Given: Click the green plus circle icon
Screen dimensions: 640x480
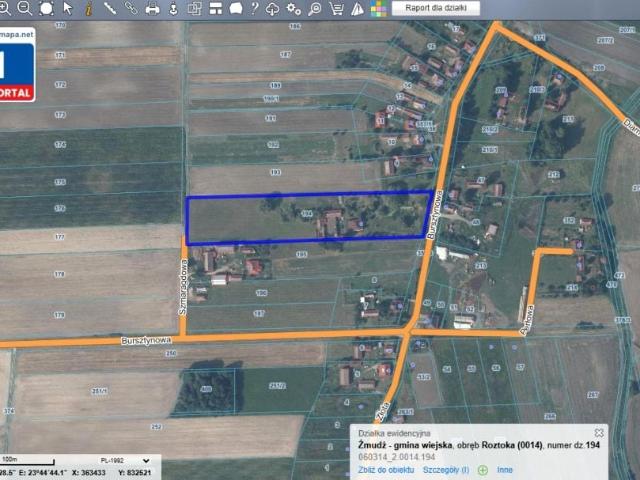Looking at the screenshot, I should pos(482,470).
